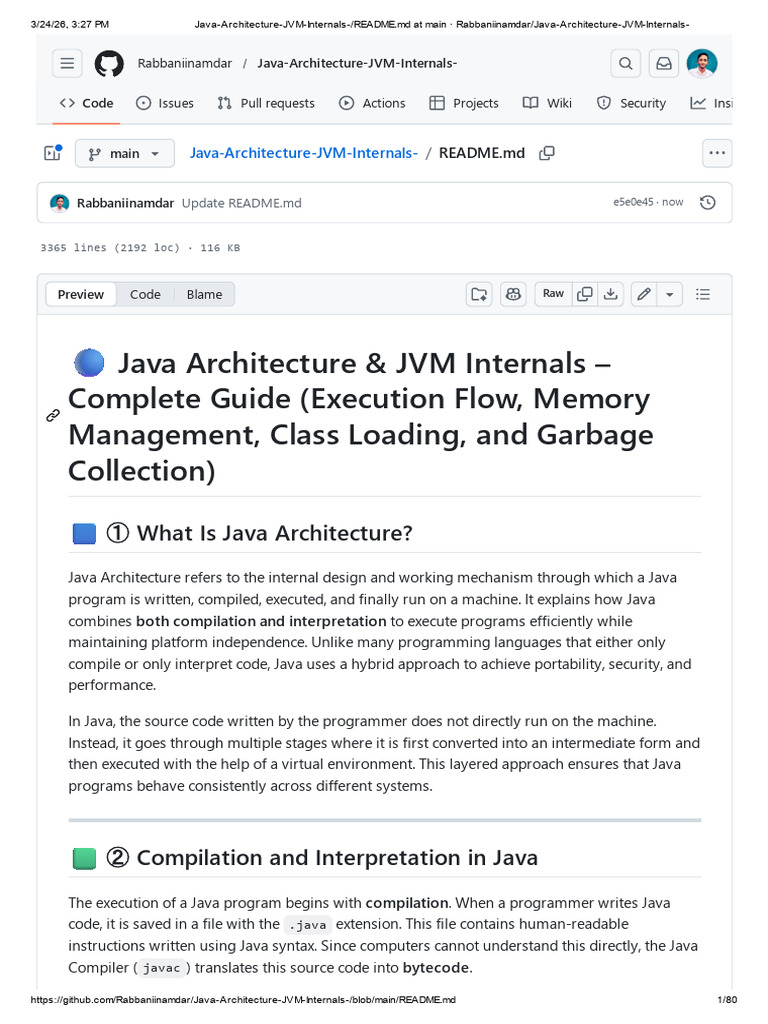This screenshot has width=768, height=1024.
Task: Open the outline list icon
Action: 703,294
